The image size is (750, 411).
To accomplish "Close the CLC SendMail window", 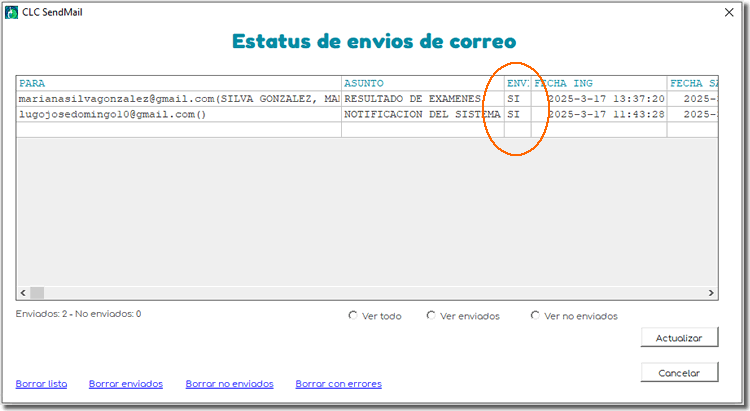I will tap(727, 12).
